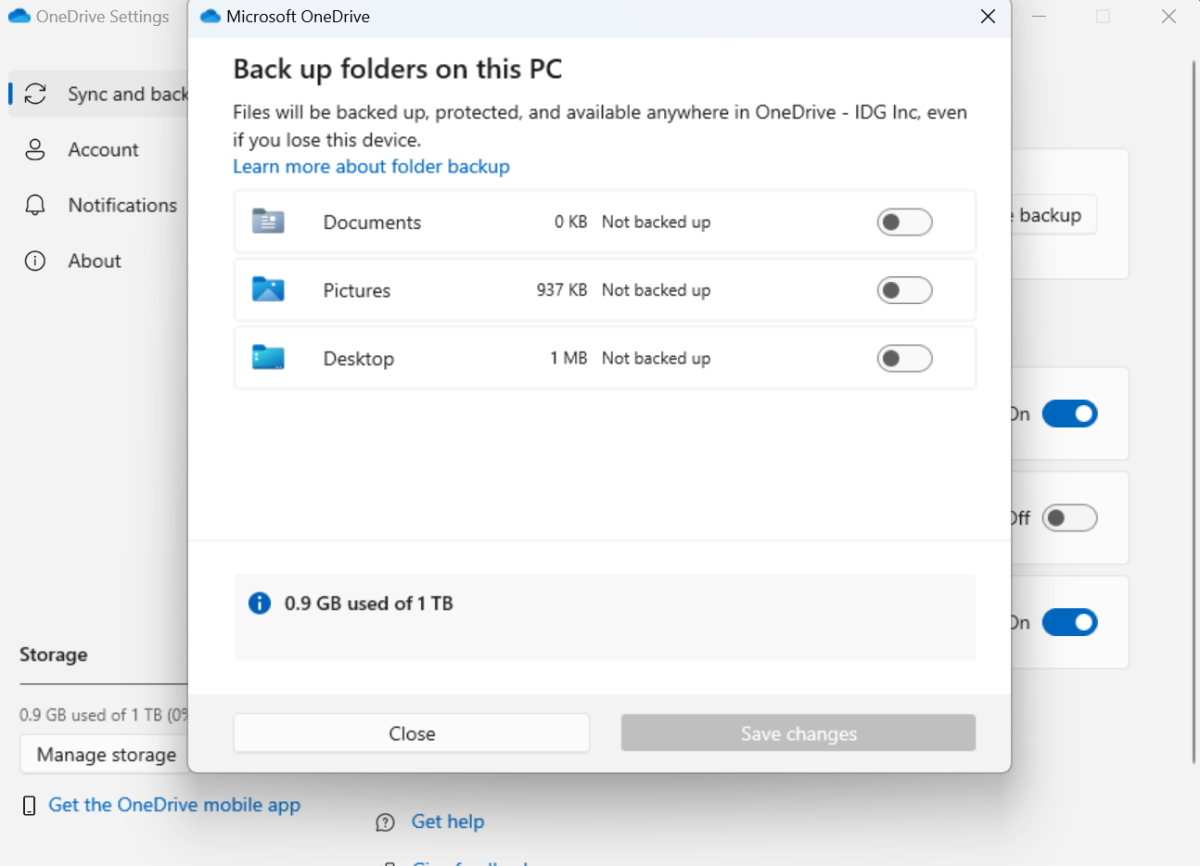Open Learn more about folder backup
Screen dimensions: 1200x866
(371, 166)
